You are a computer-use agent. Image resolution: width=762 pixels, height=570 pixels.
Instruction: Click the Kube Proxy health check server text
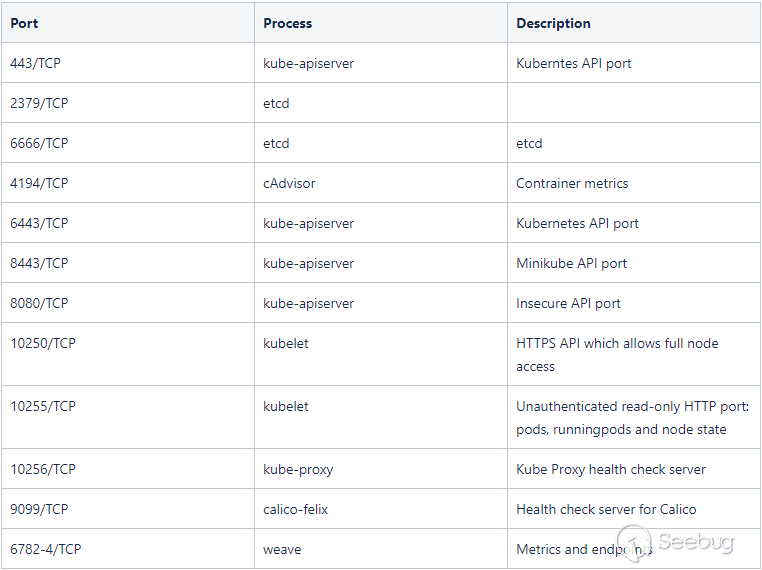[611, 469]
